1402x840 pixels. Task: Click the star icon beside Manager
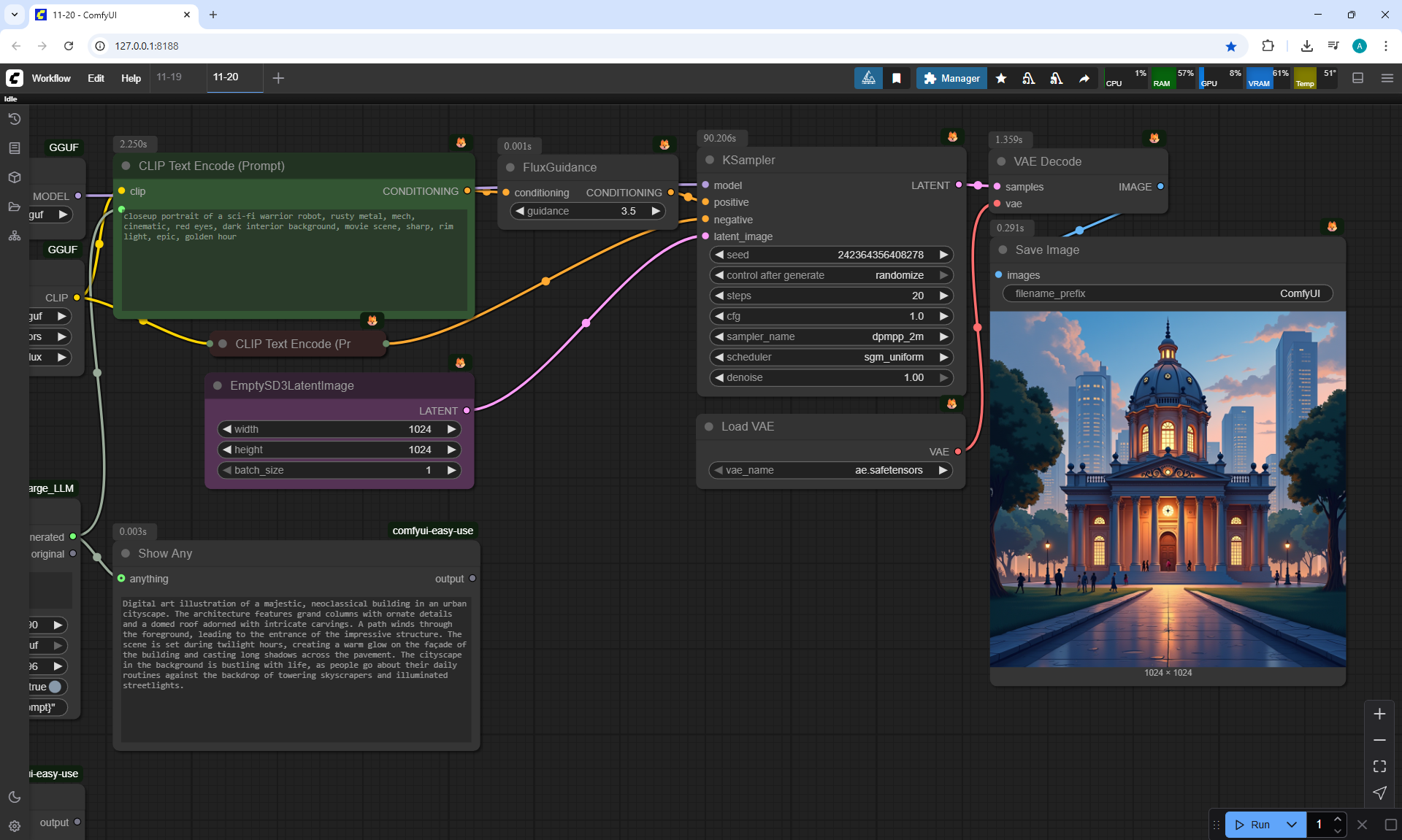pos(1001,78)
